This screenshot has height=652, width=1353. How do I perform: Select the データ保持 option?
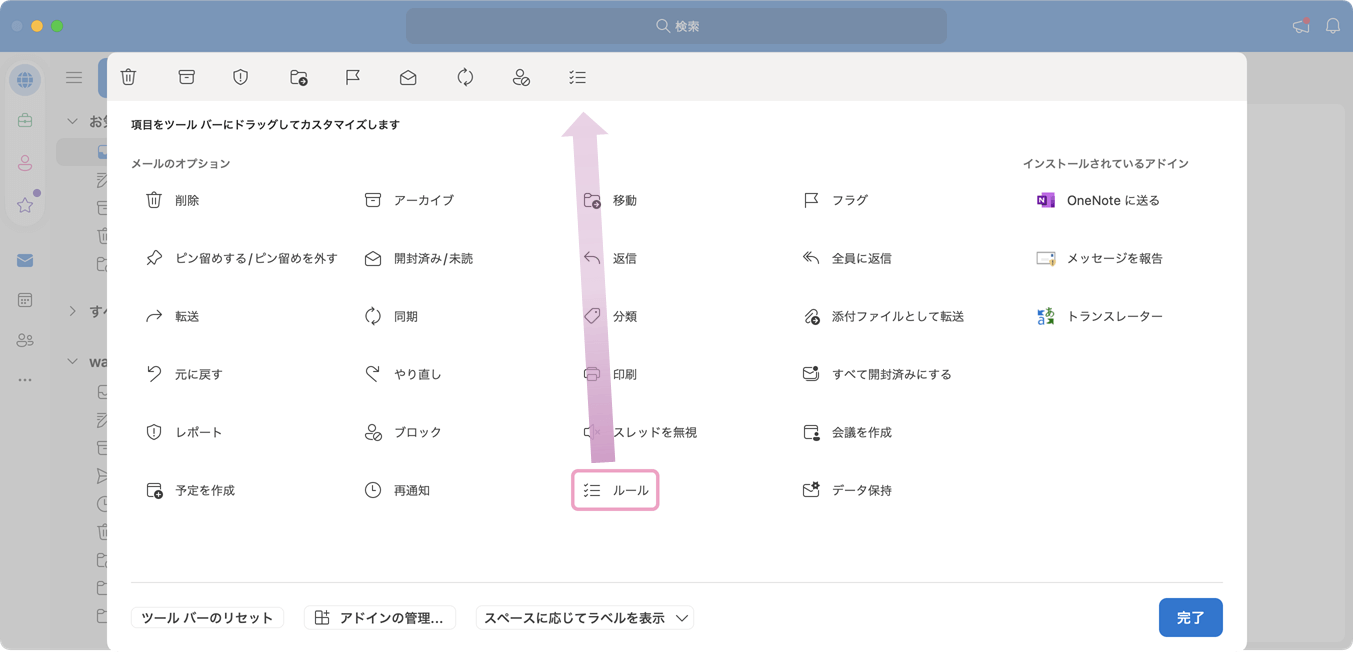(847, 490)
